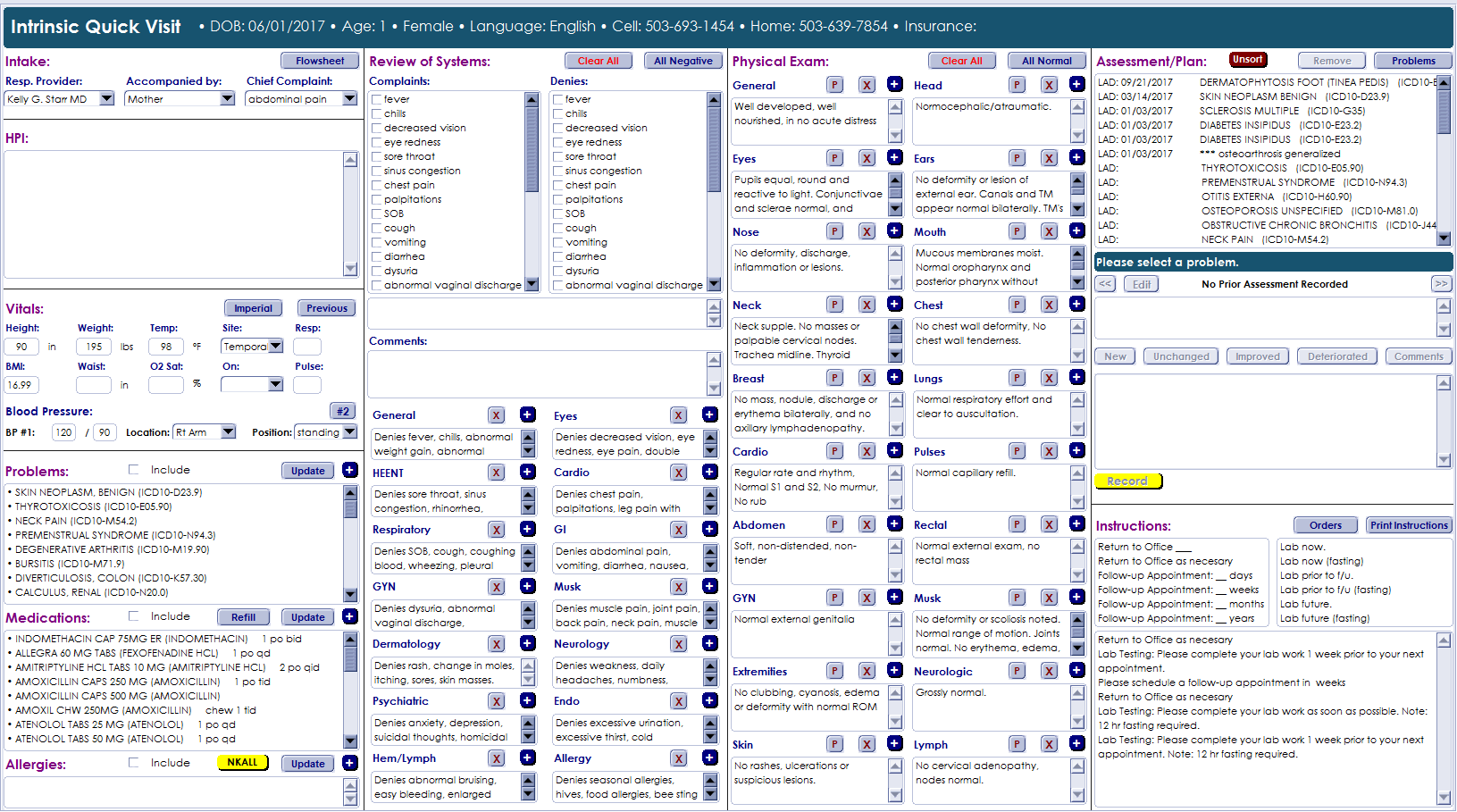Click the plus icon beside Neurology review section
This screenshot has height=812, width=1457.
(x=709, y=644)
